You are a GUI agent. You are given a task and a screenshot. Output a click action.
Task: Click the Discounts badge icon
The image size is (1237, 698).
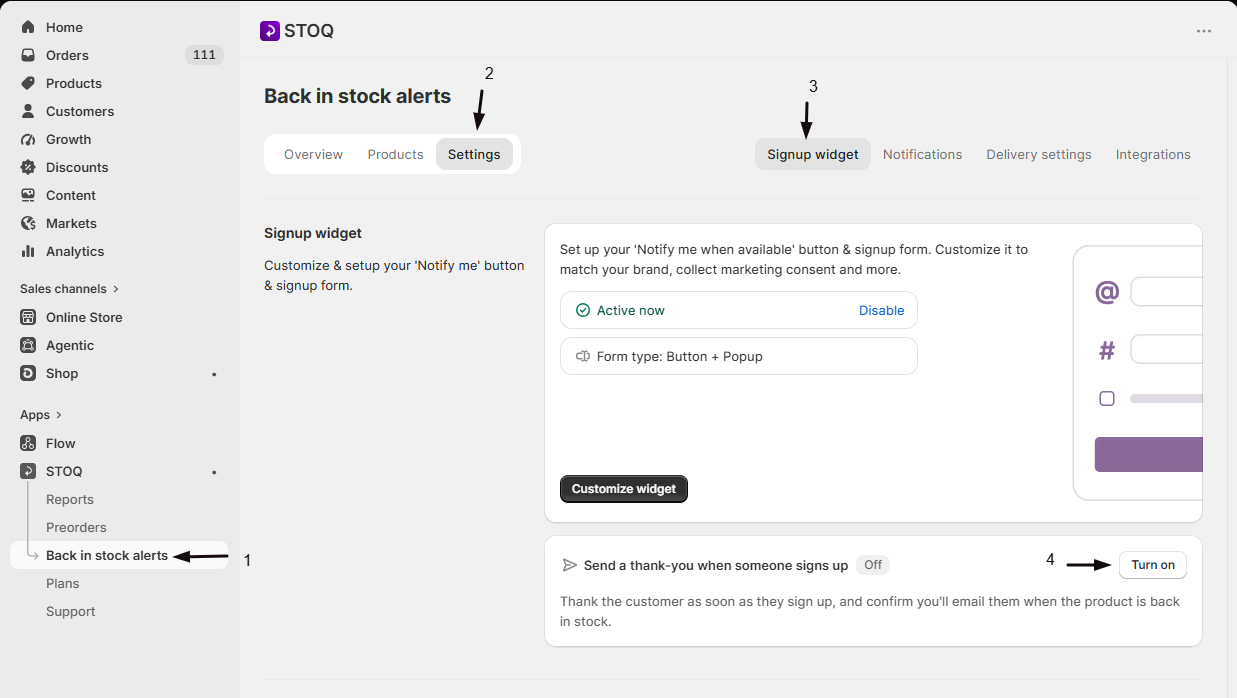[x=28, y=167]
